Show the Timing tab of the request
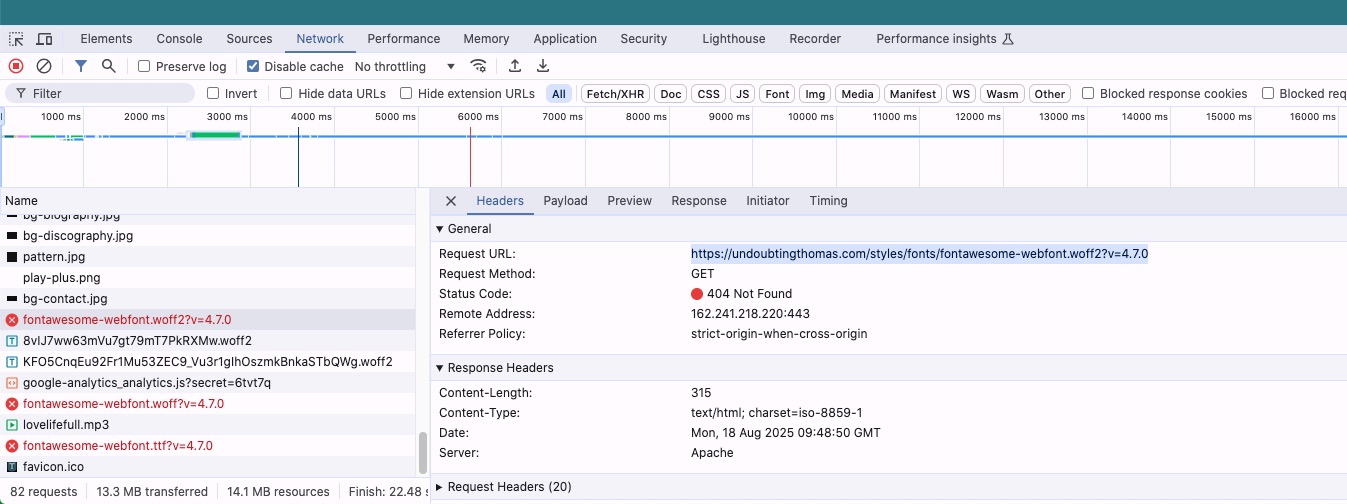The width and height of the screenshot is (1347, 504). pyautogui.click(x=828, y=201)
